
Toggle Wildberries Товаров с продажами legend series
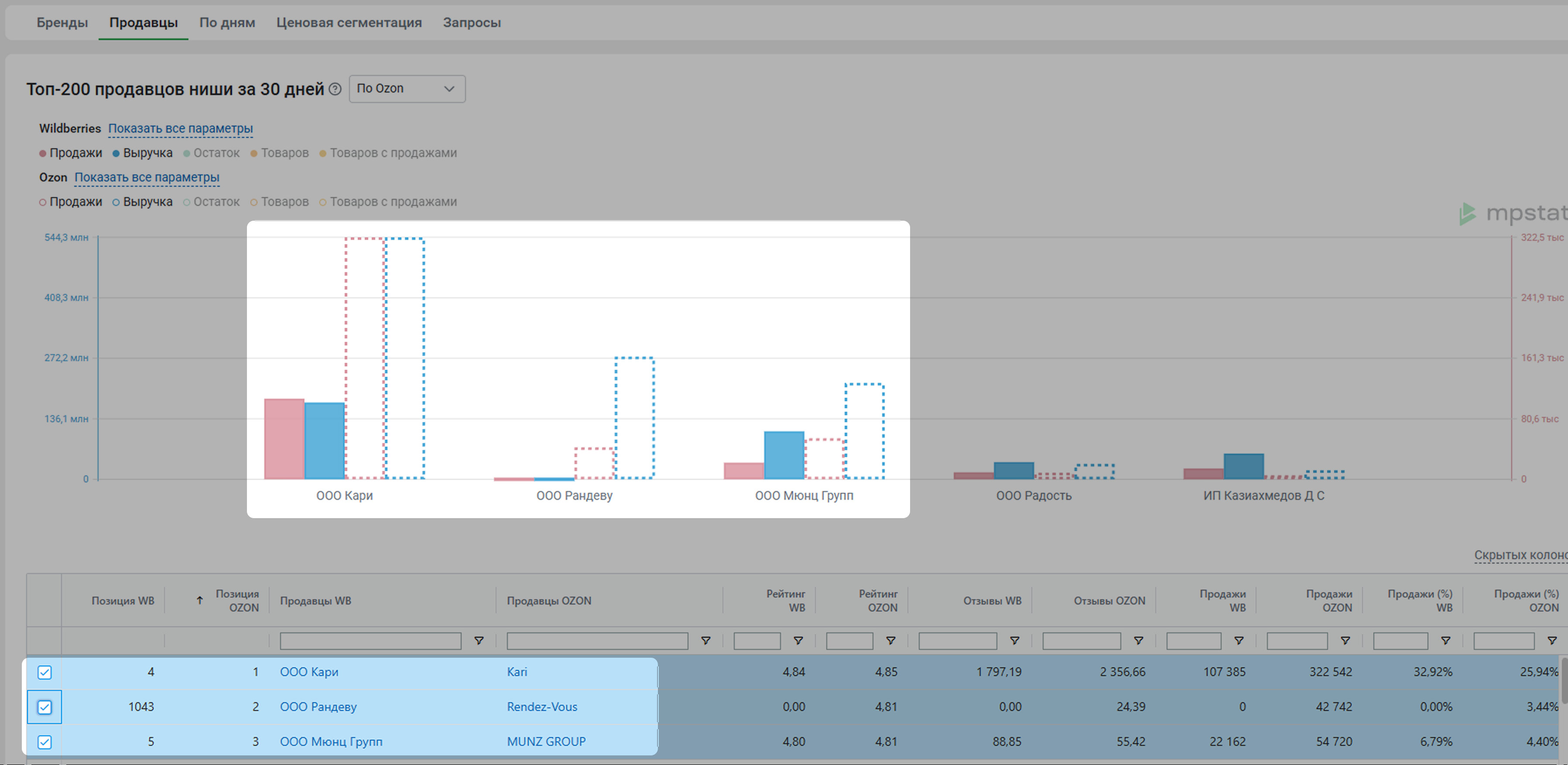(x=388, y=153)
